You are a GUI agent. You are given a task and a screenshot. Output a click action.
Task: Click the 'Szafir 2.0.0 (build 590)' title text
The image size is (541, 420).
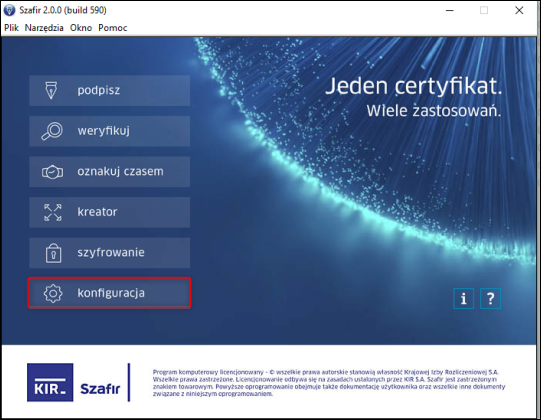63,10
